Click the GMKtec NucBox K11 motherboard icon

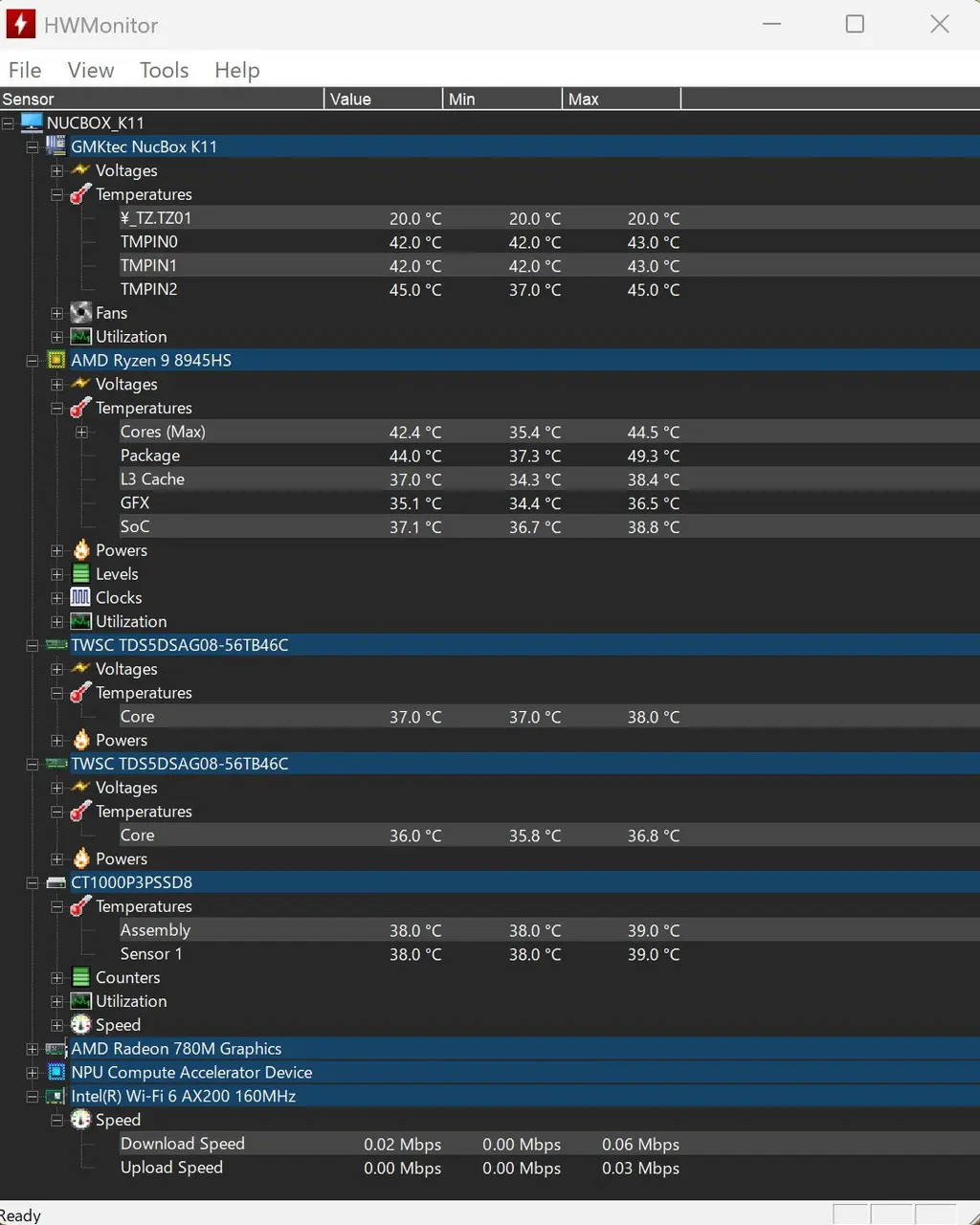tap(56, 146)
